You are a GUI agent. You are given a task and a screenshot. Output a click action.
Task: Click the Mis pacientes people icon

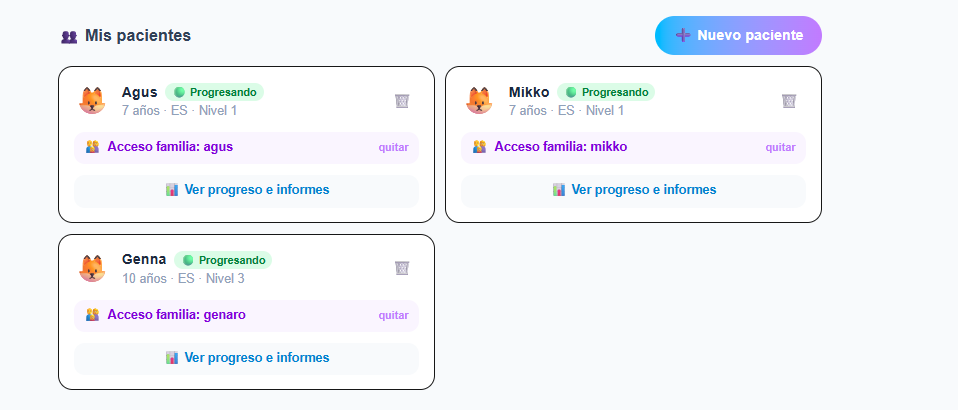(x=69, y=37)
